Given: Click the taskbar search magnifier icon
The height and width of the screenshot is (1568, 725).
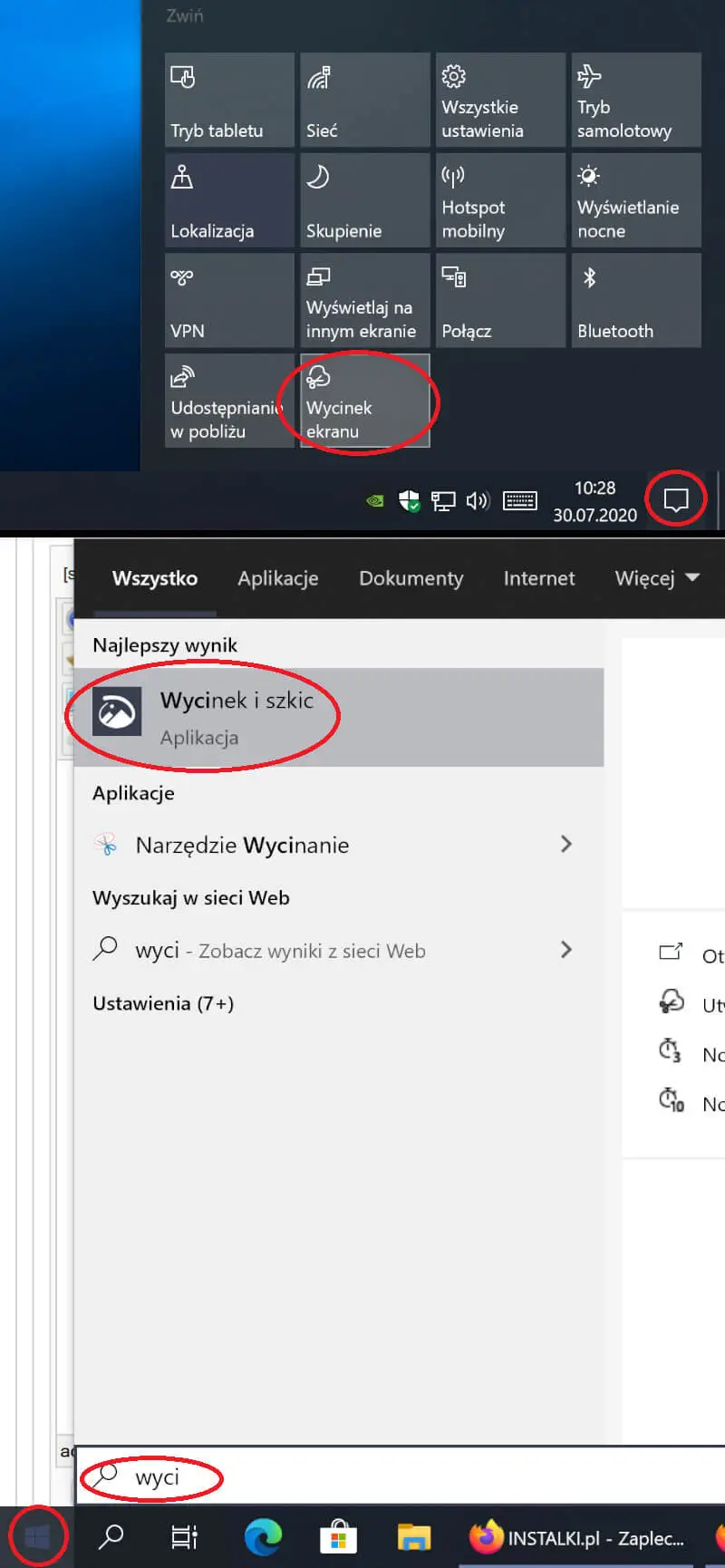Looking at the screenshot, I should coord(111,1536).
